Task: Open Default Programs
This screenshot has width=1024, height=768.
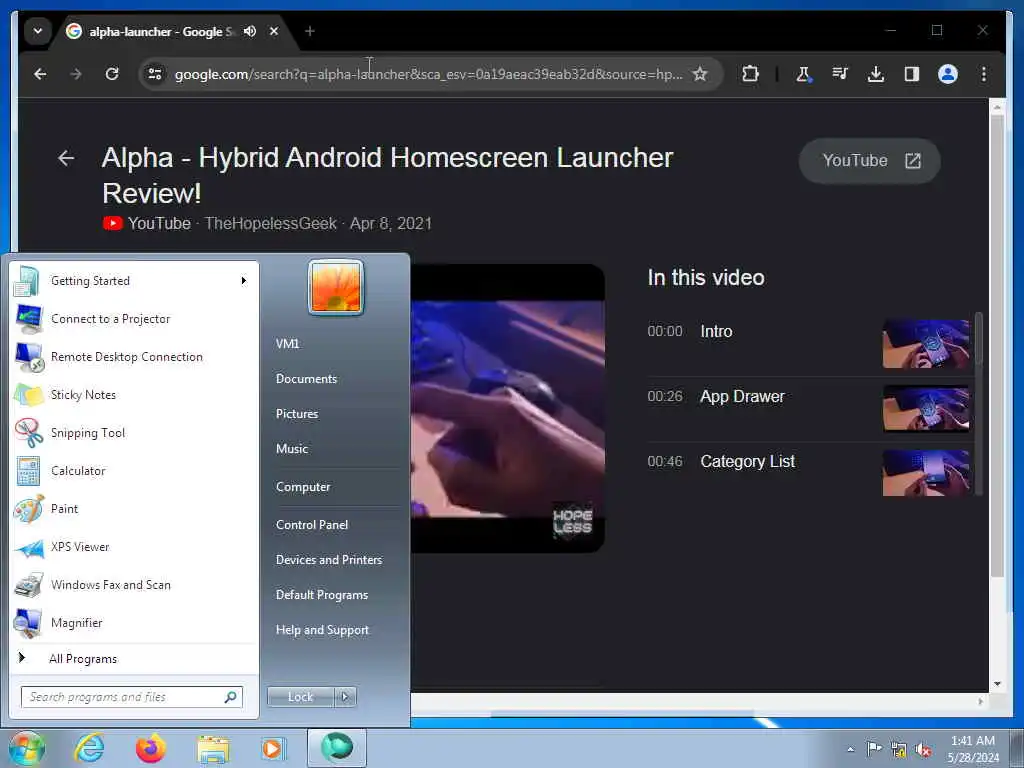Action: pos(334,595)
